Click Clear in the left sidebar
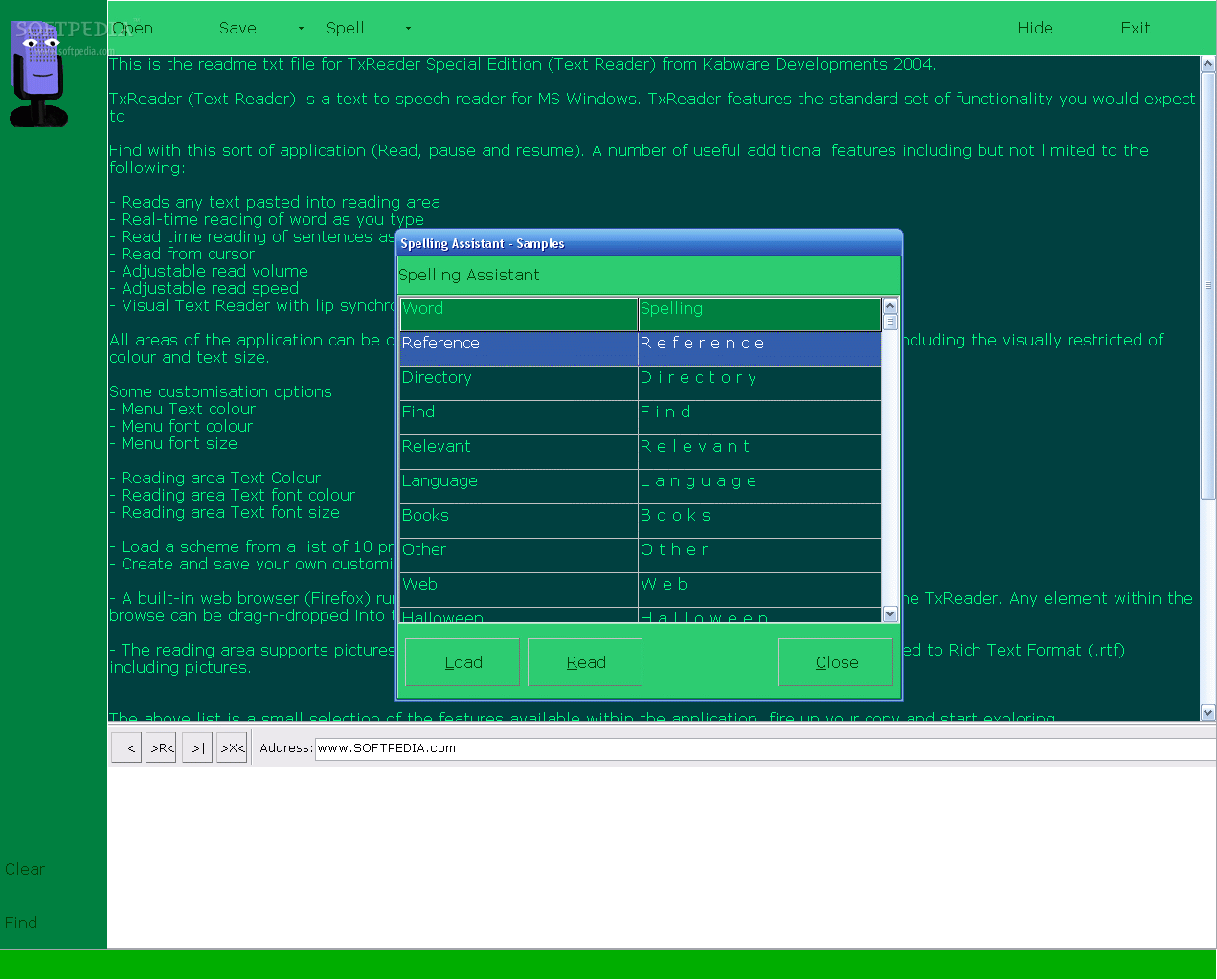Viewport: 1217px width, 980px height. 25,869
